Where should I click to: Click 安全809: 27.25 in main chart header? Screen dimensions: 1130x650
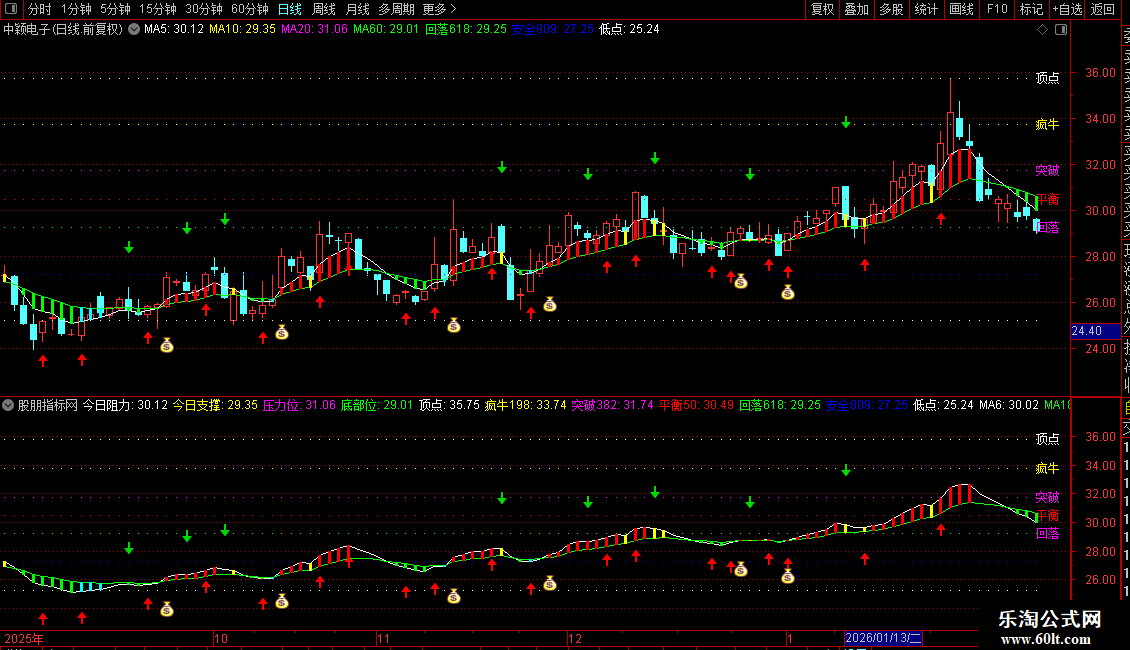pos(553,30)
